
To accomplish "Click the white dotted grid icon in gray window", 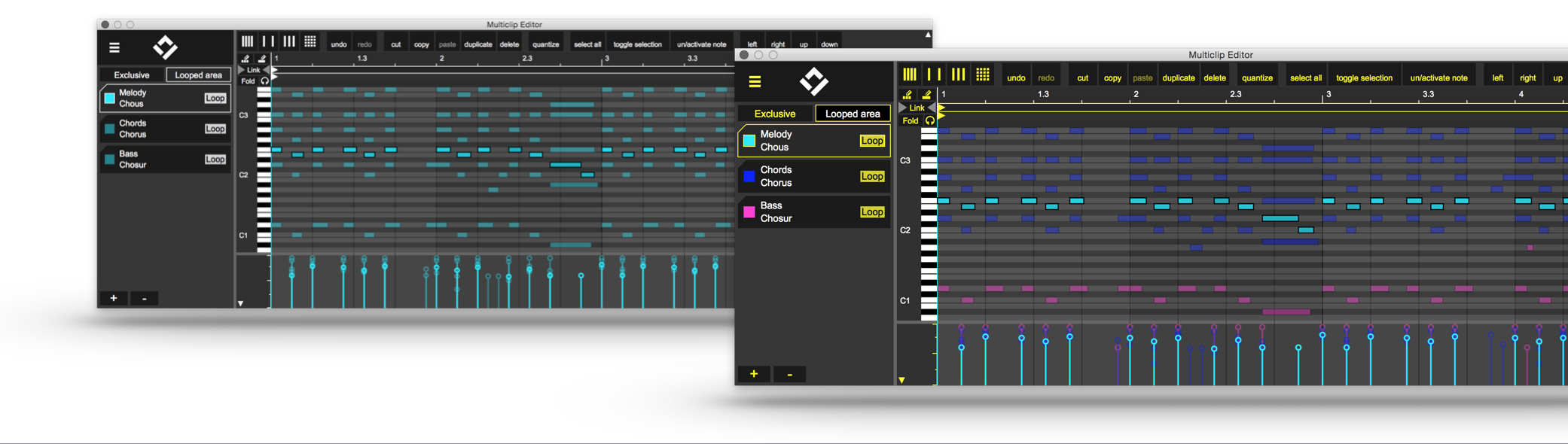I will click(310, 42).
